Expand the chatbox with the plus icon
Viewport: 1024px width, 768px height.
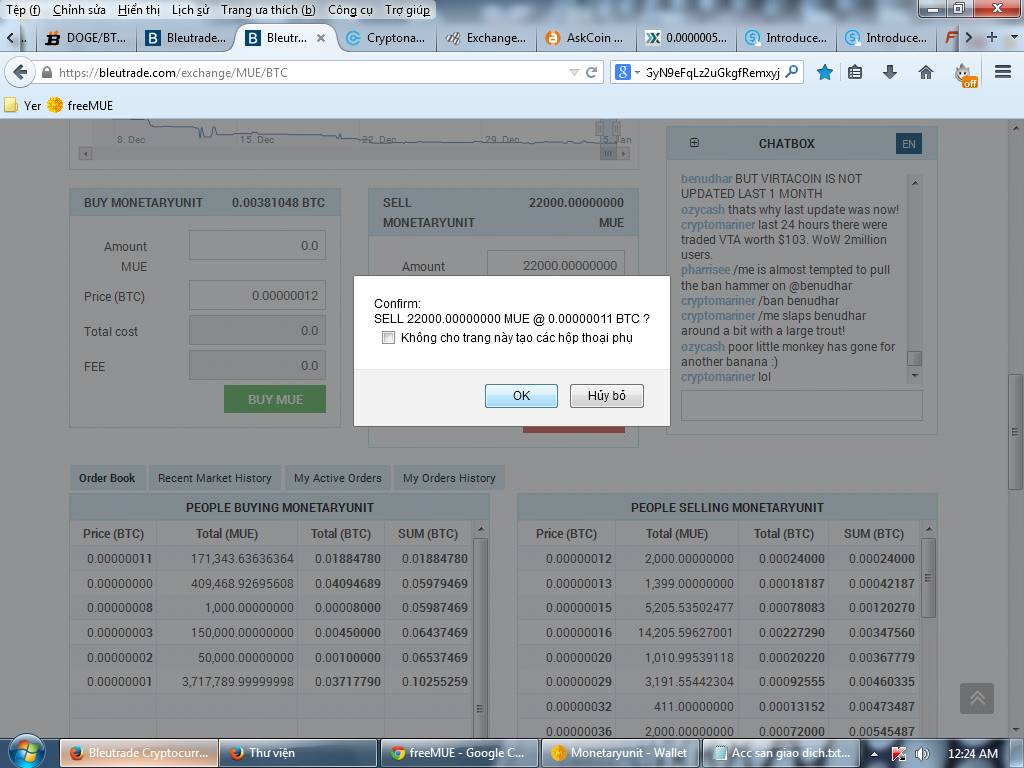point(694,142)
